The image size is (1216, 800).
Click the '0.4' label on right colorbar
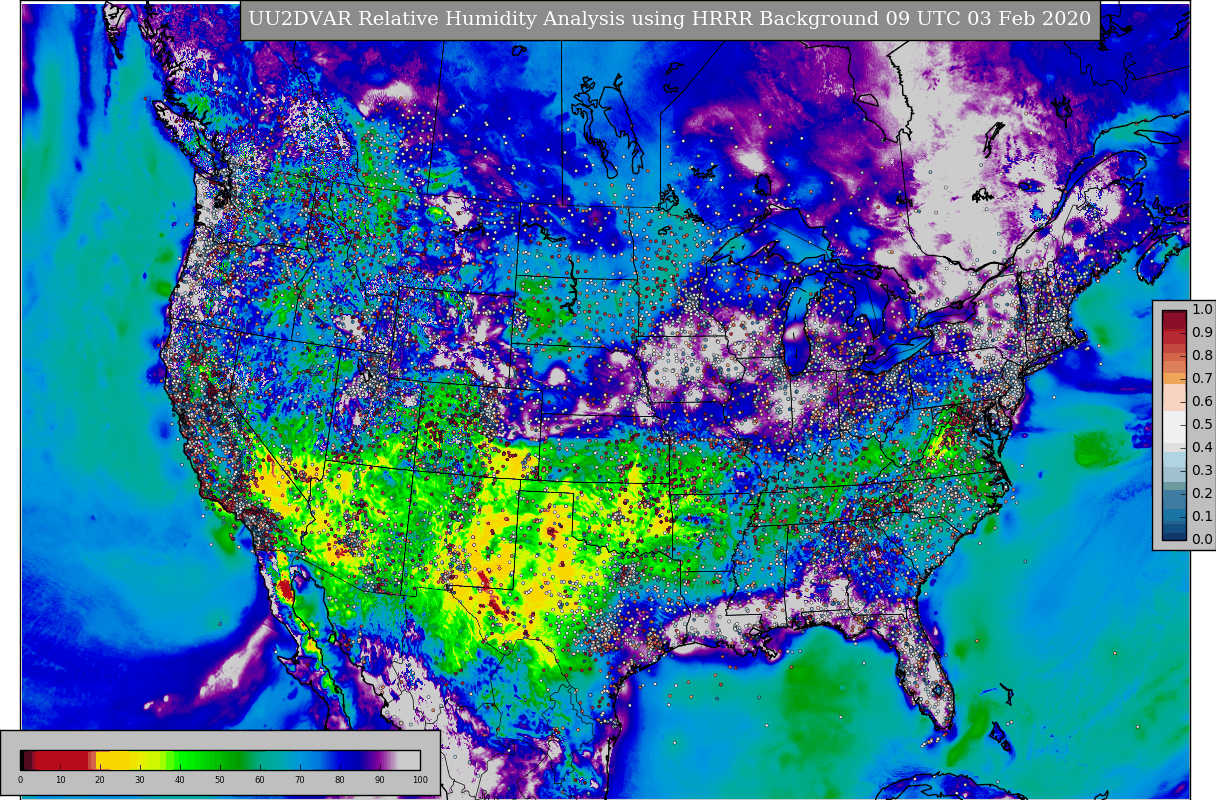[x=1202, y=447]
